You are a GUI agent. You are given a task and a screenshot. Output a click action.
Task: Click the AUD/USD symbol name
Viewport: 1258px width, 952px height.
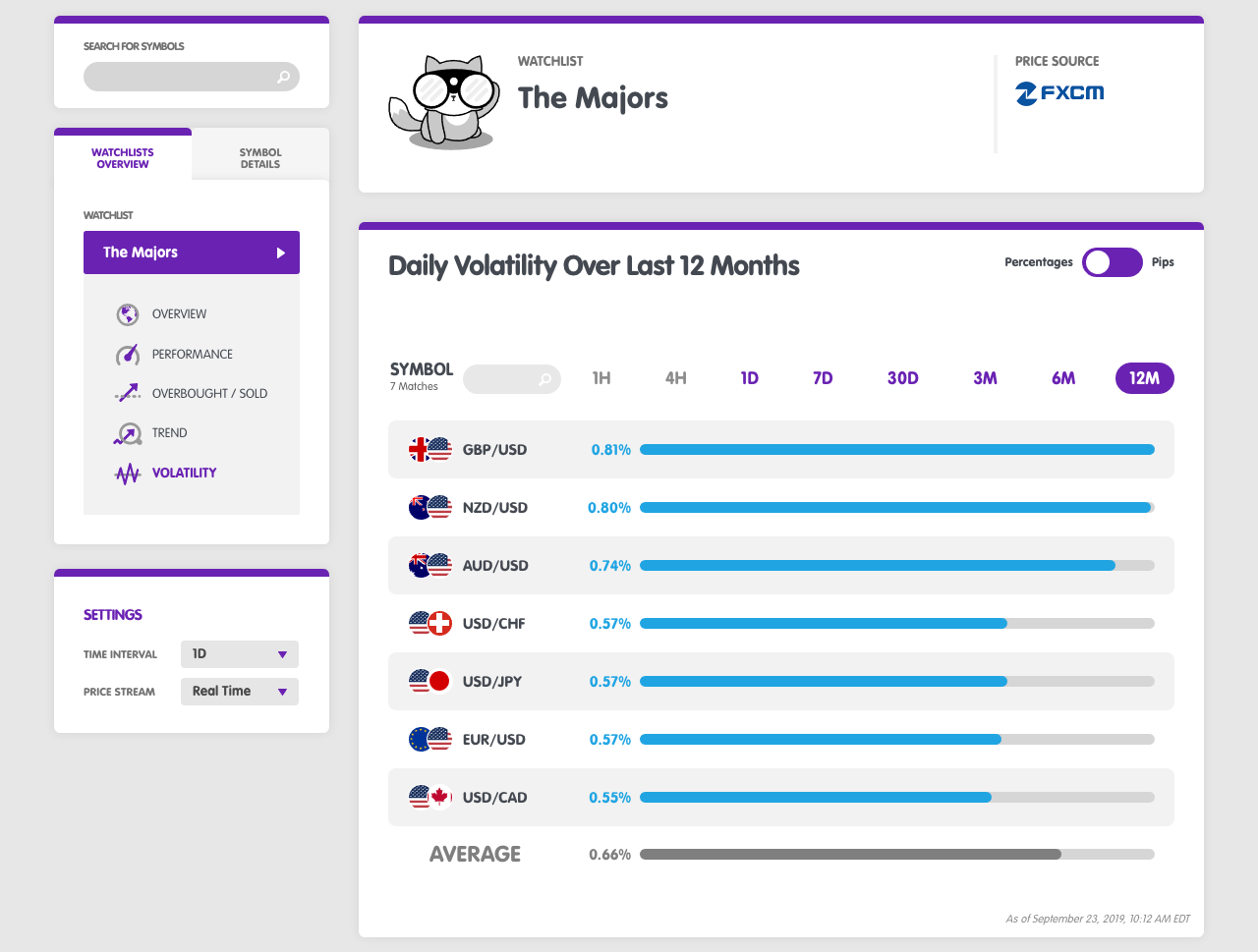pos(495,566)
